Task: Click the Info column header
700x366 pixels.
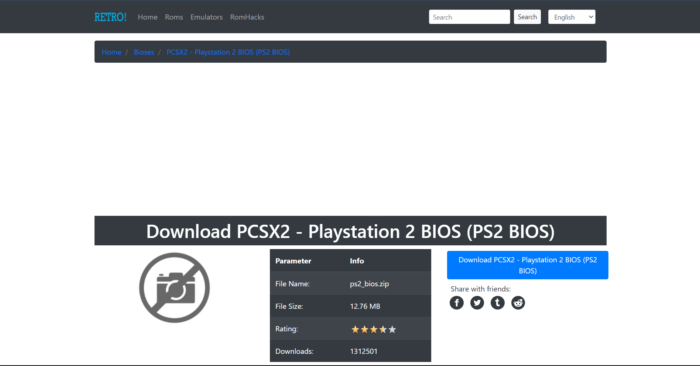Action: point(357,261)
